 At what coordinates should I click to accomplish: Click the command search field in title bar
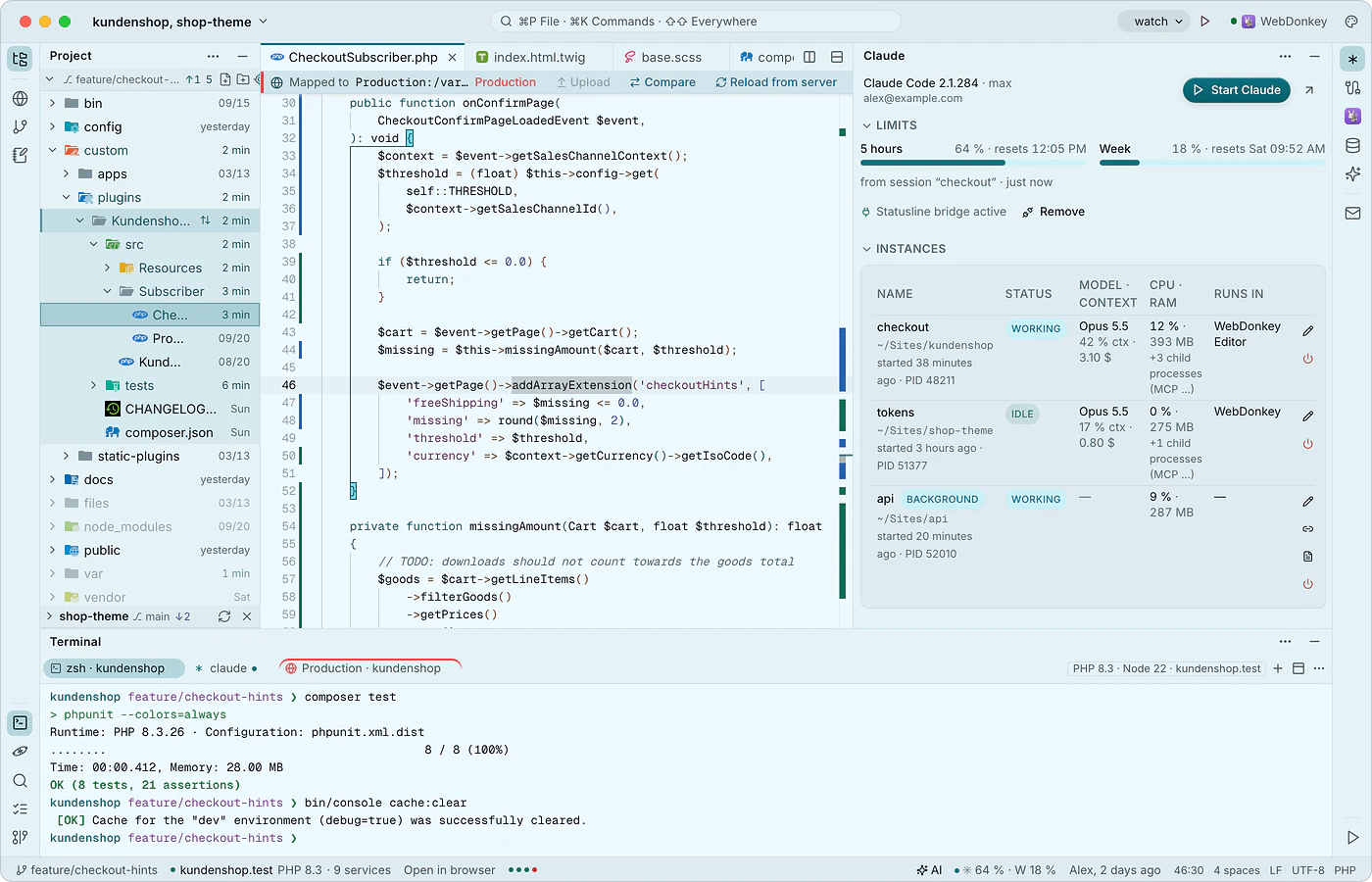click(695, 21)
